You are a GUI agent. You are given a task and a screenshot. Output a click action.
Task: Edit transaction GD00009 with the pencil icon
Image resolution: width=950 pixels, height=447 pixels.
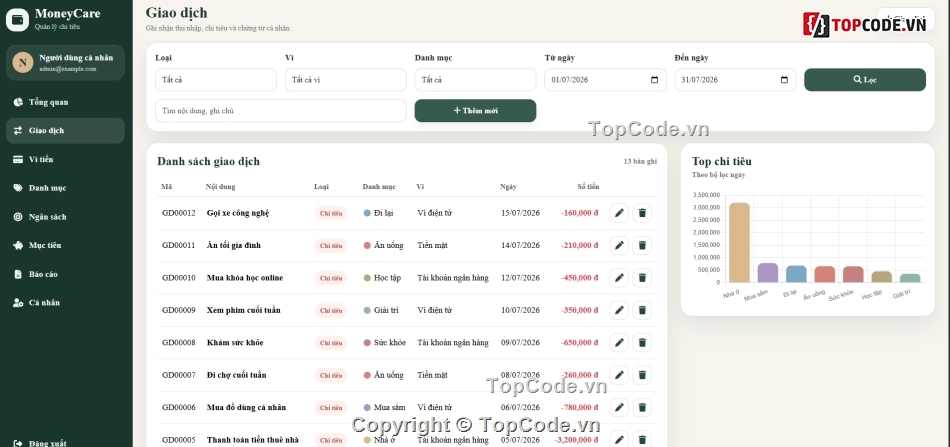(x=619, y=310)
